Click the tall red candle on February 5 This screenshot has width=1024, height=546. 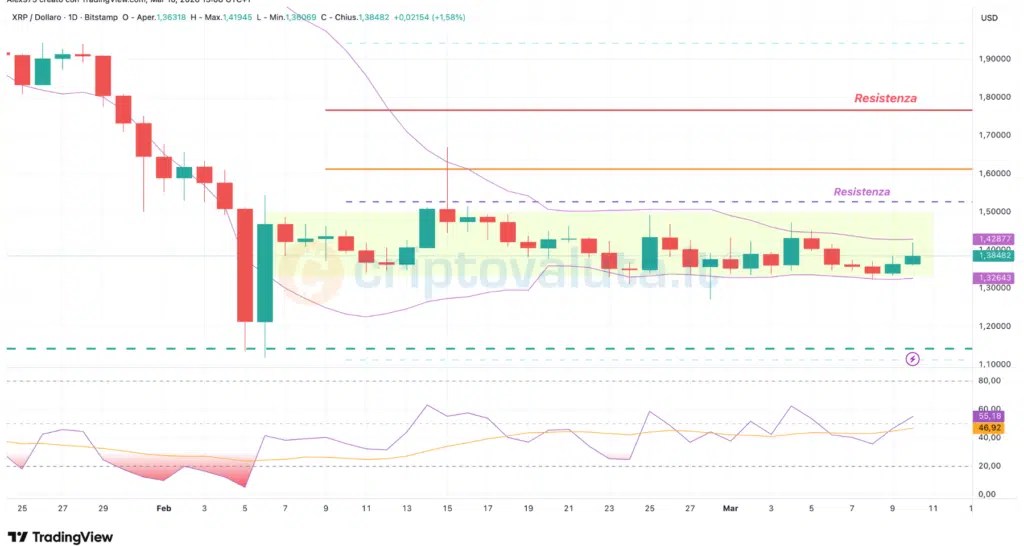pos(244,265)
